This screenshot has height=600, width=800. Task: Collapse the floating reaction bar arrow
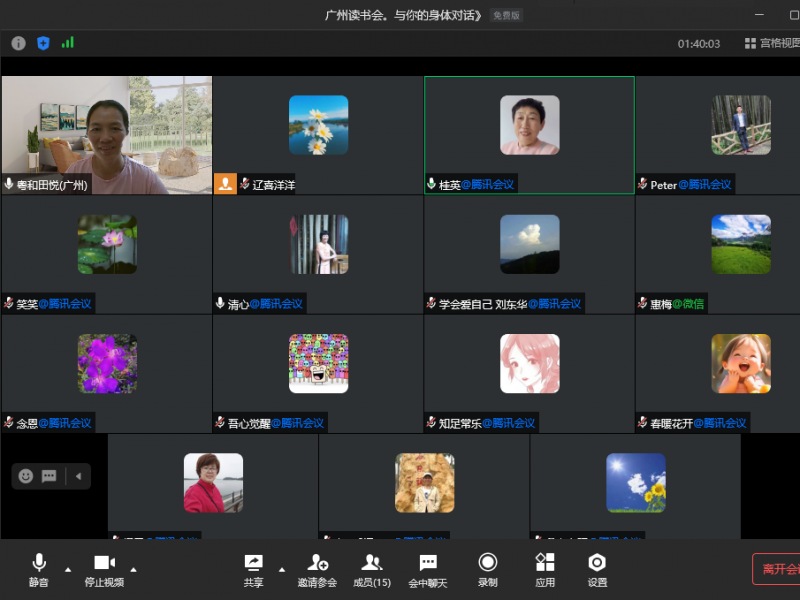[x=78, y=476]
